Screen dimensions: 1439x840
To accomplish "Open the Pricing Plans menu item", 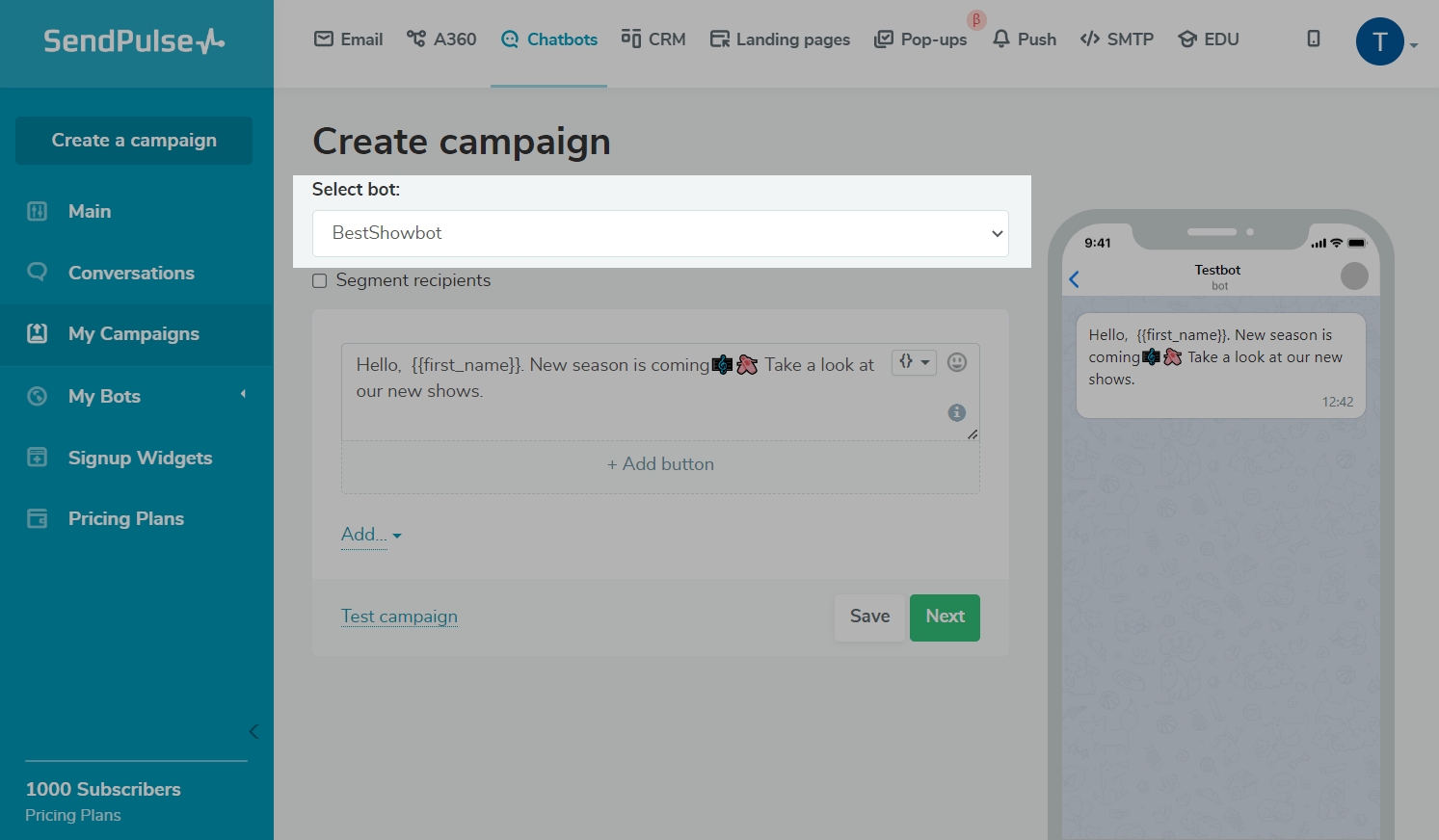I will click(126, 519).
